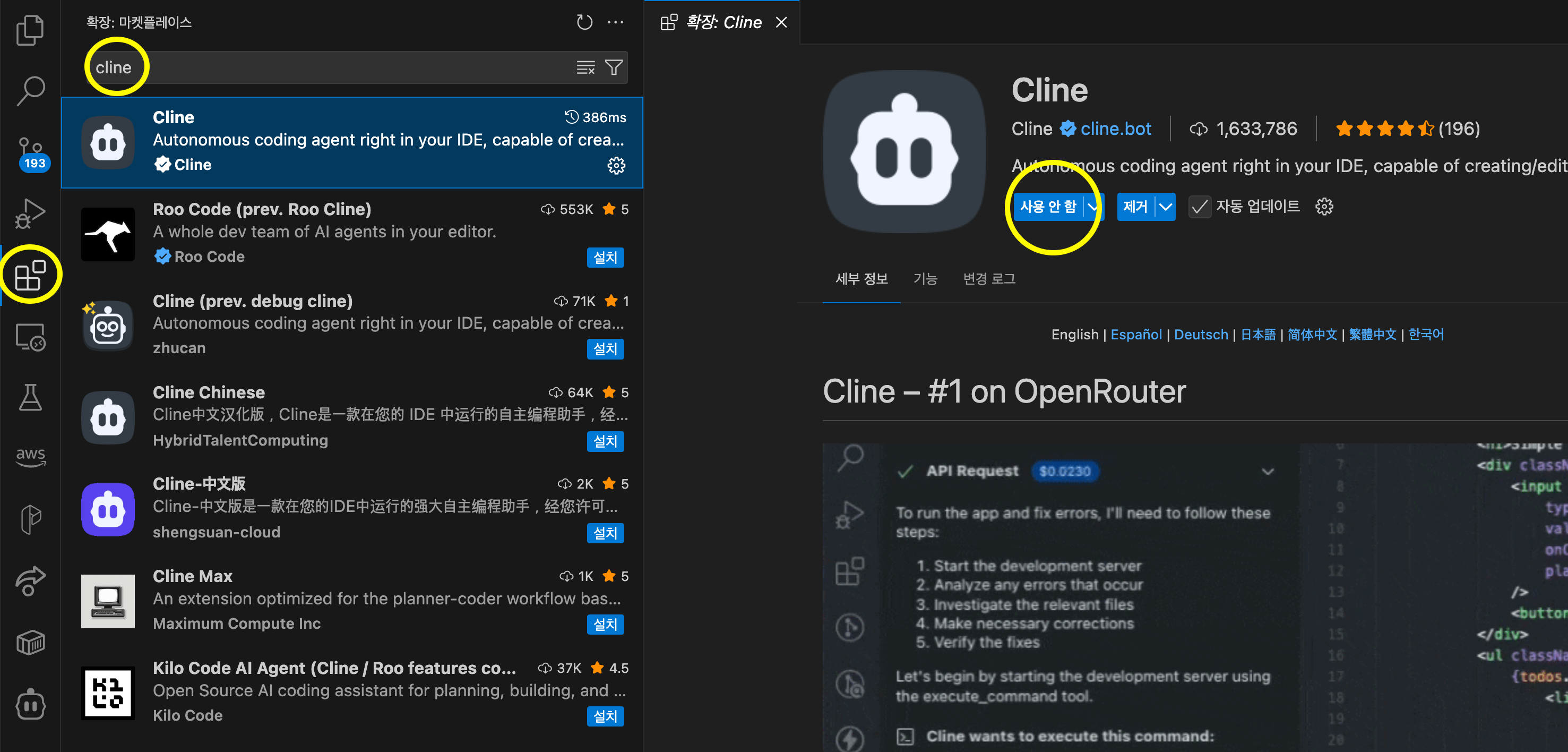This screenshot has height=752, width=1568.
Task: Clear extension search results
Action: (x=585, y=67)
